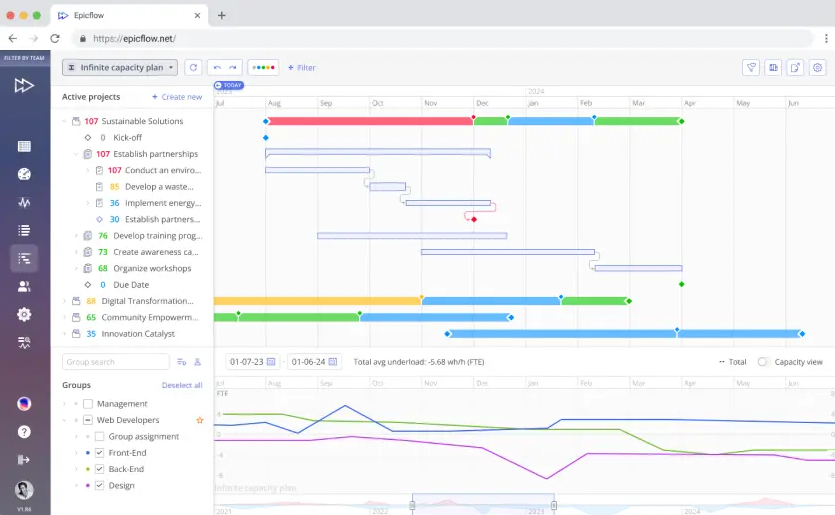Click the funnel filter icon at top right
This screenshot has width=835, height=515.
[x=751, y=67]
